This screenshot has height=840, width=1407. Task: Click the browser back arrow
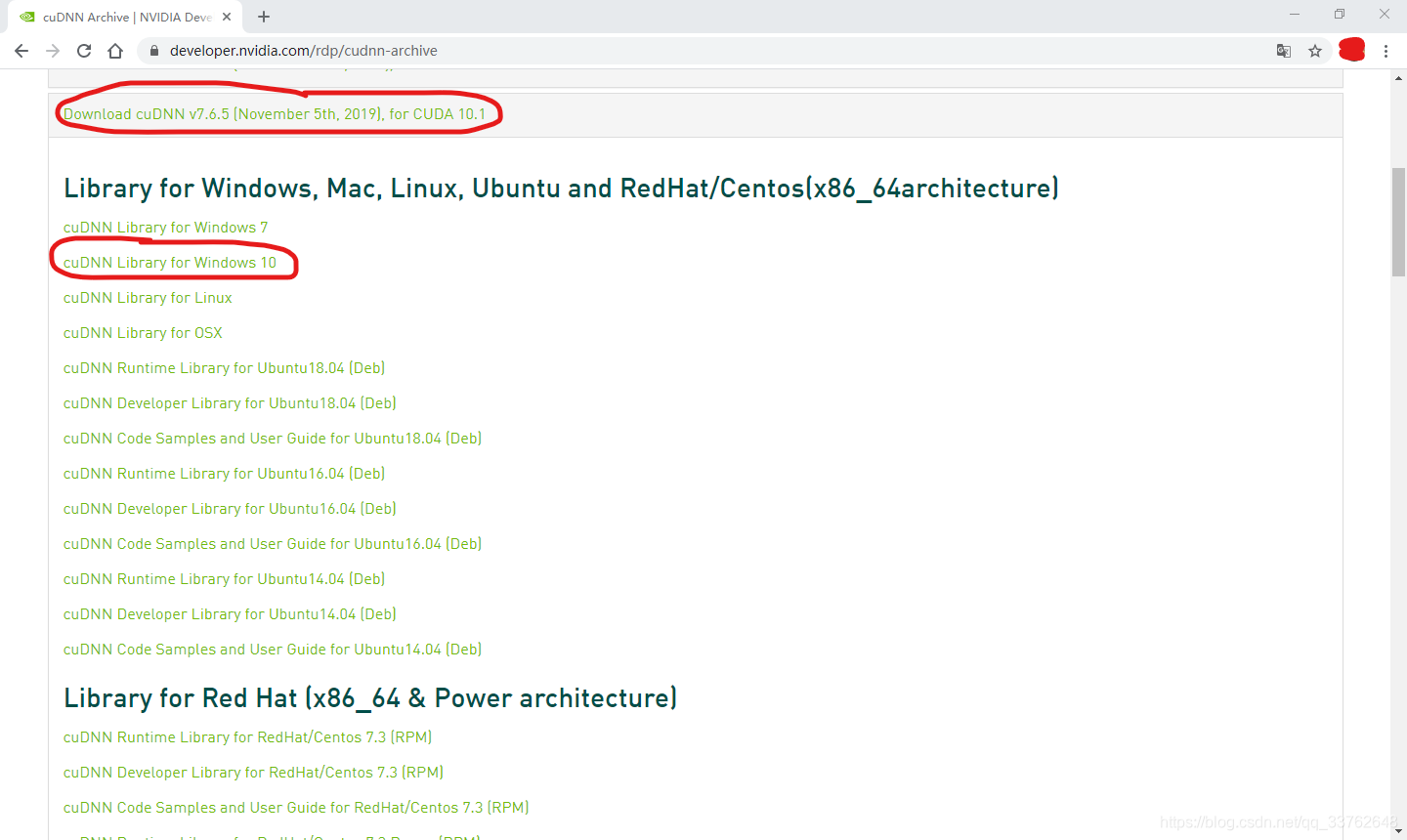(21, 51)
